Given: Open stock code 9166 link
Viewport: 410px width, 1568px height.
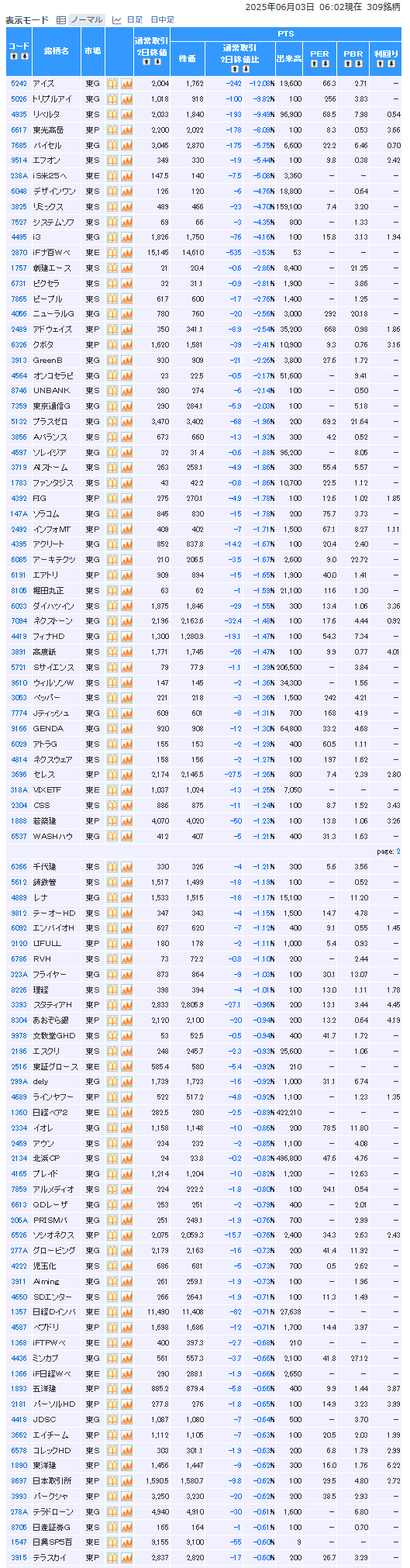Looking at the screenshot, I should pos(19,728).
